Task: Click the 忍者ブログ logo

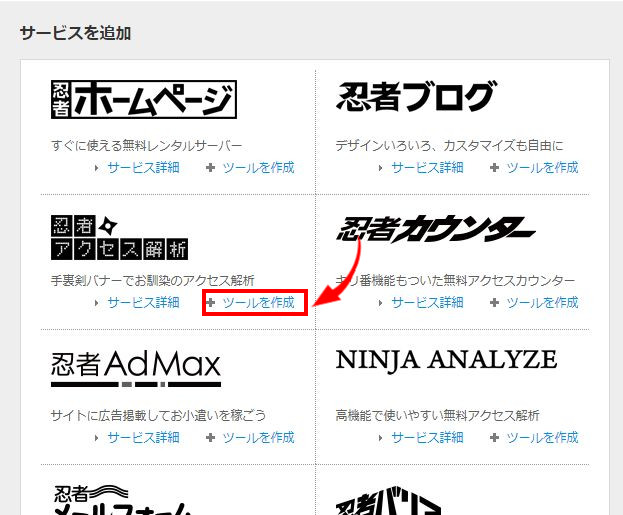Action: (416, 97)
